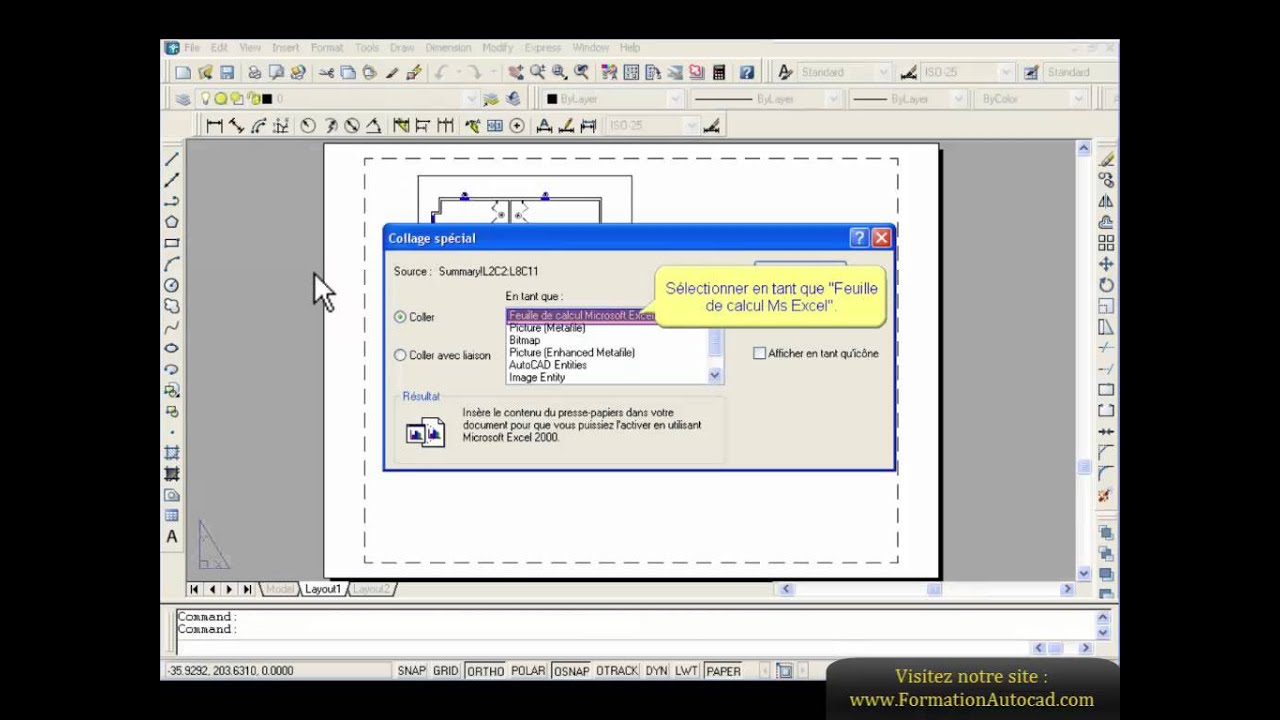Click the Zoom Realtime magnifier icon

click(538, 72)
